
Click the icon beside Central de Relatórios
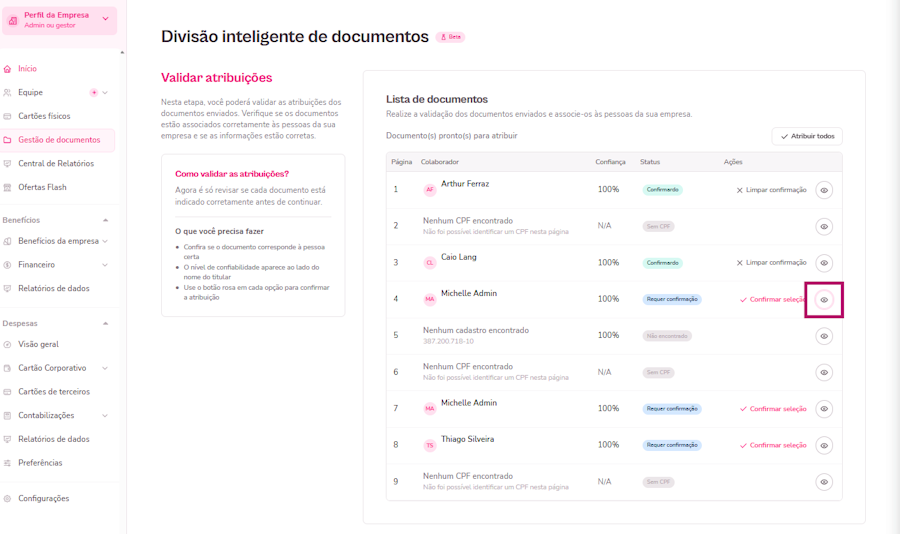[7, 164]
